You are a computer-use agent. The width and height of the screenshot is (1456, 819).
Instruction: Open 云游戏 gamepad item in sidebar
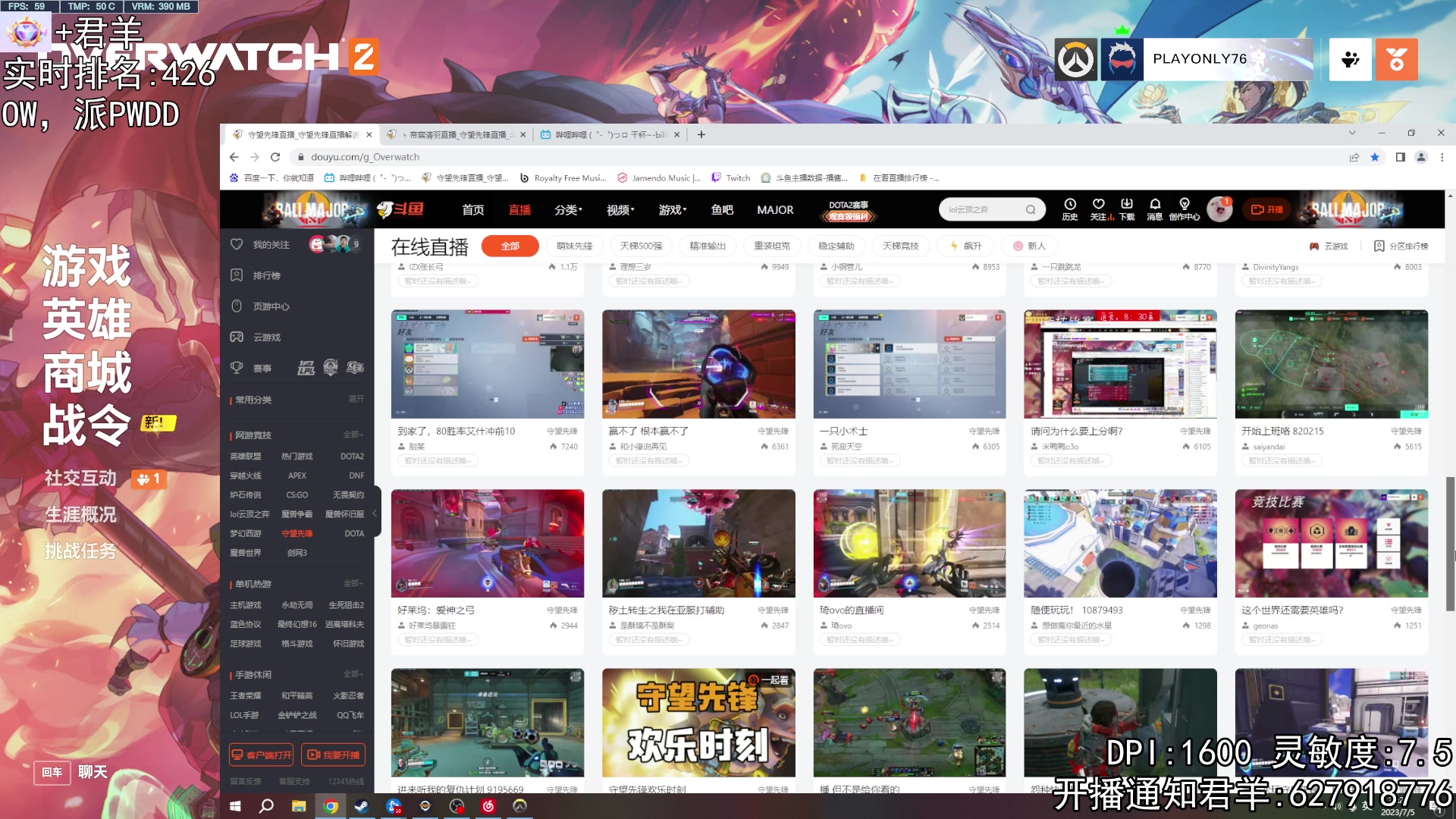[256, 337]
